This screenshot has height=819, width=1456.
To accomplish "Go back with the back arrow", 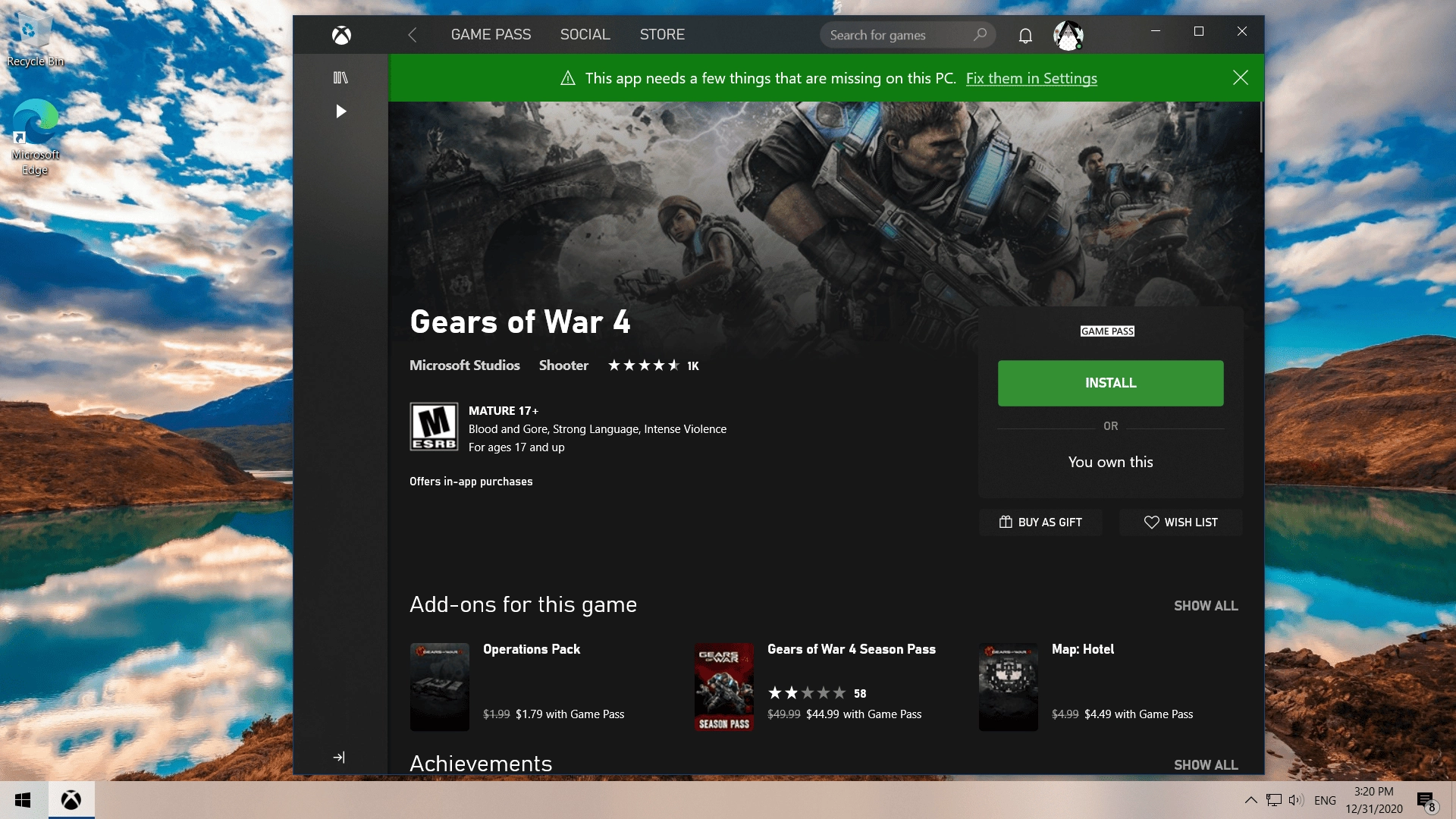I will pyautogui.click(x=413, y=35).
